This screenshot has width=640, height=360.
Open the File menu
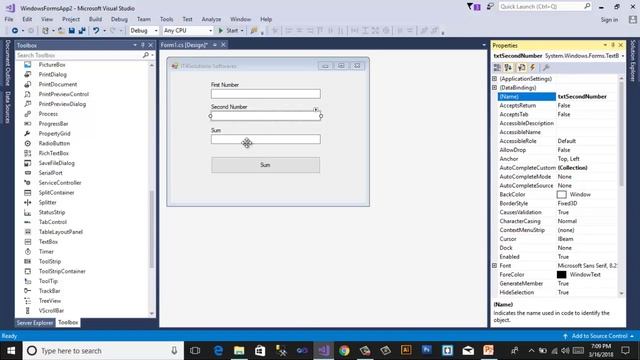coord(9,19)
